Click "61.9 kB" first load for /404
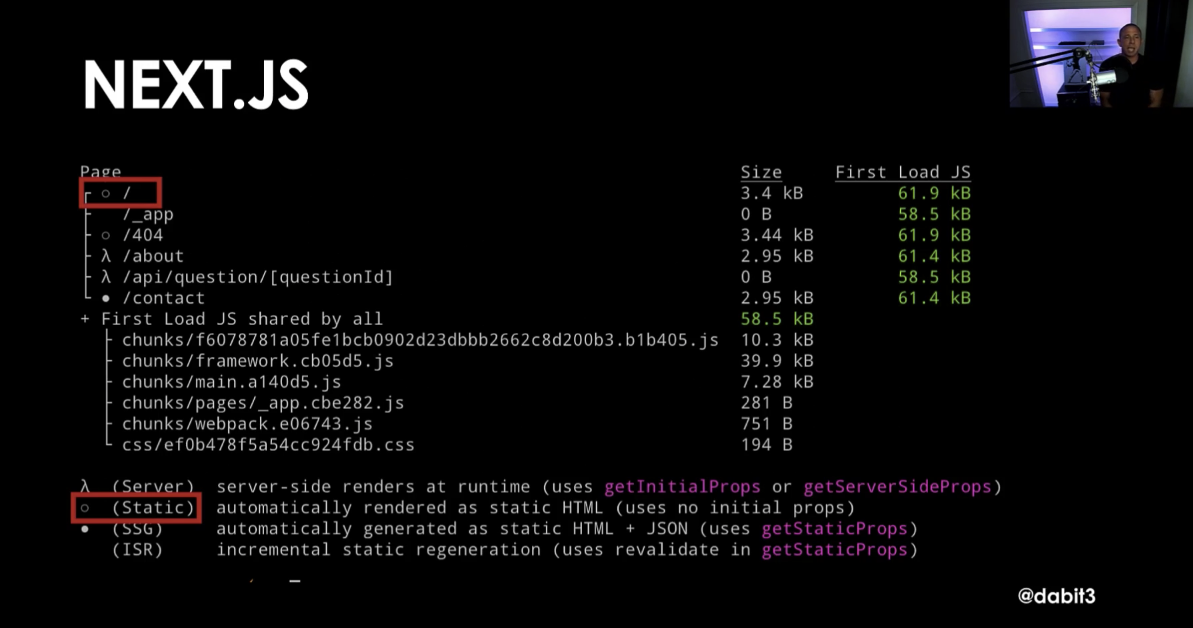 pos(934,235)
